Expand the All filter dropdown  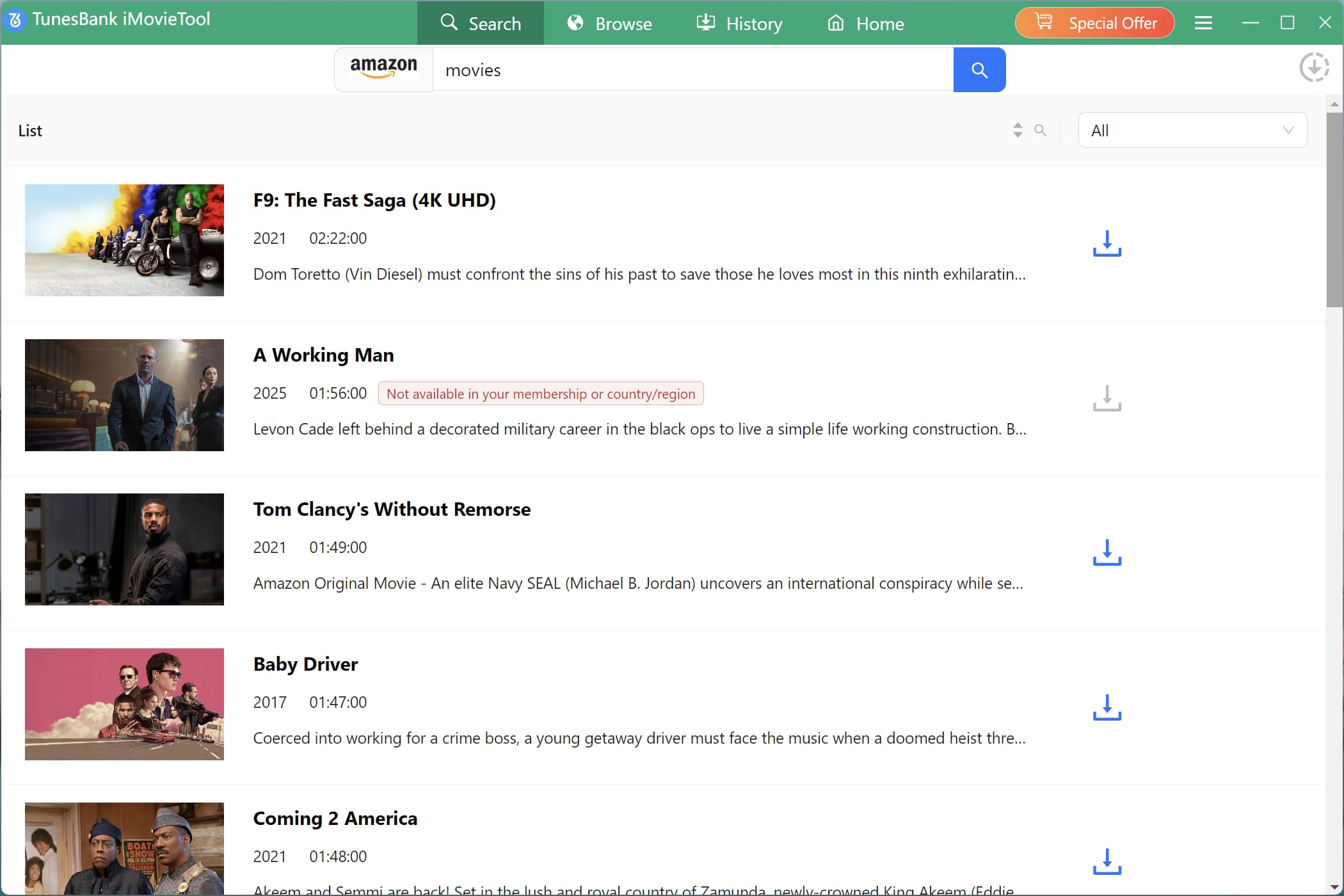click(1192, 131)
